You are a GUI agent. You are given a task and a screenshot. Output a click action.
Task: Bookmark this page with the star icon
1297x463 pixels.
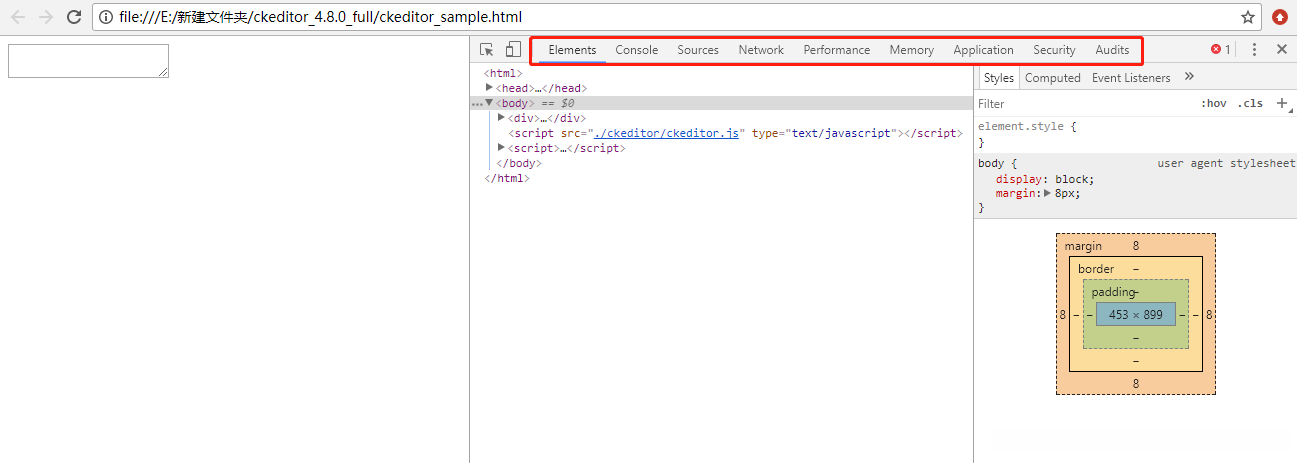[x=1247, y=17]
